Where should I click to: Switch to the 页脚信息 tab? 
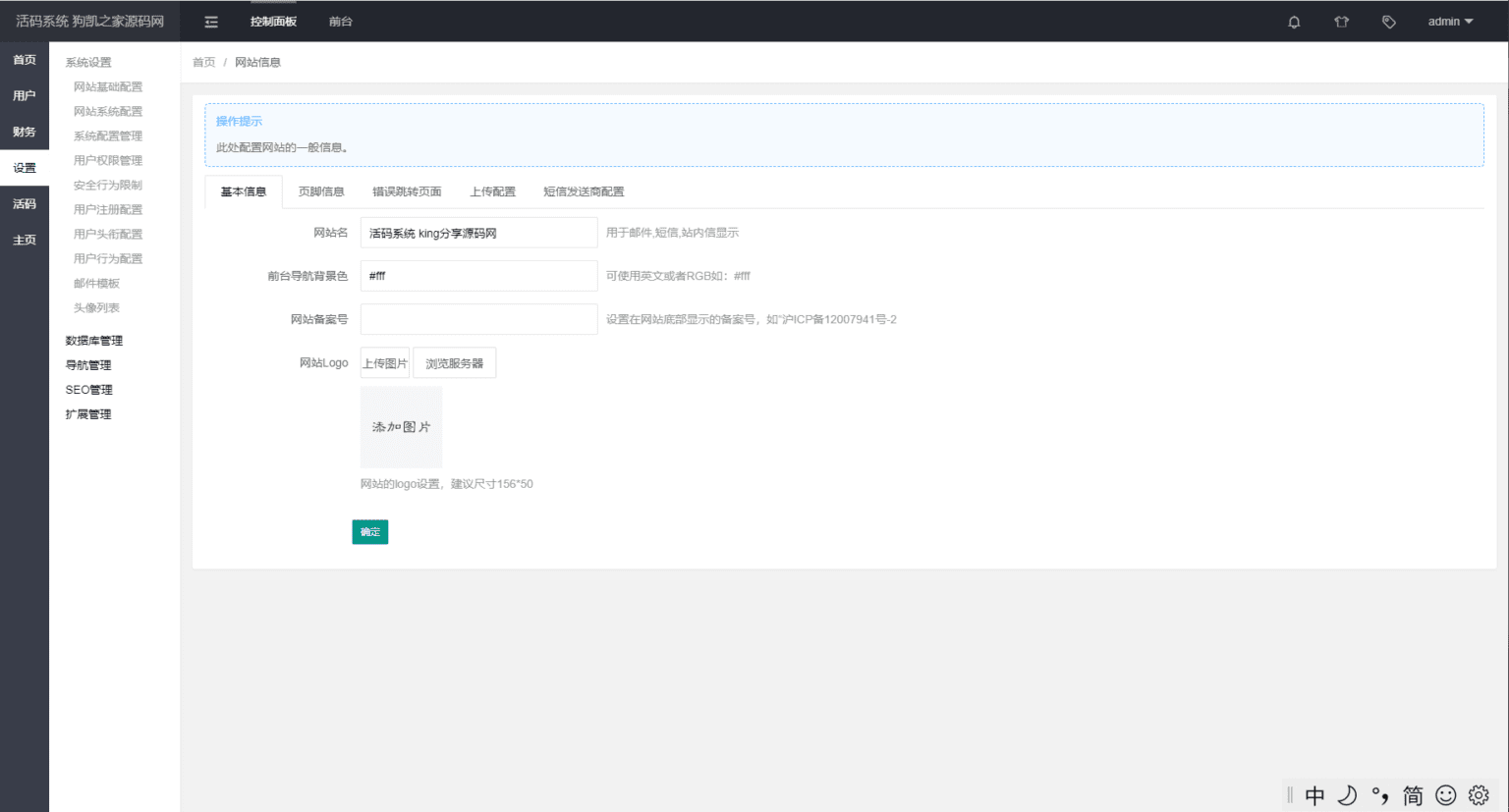click(x=321, y=191)
